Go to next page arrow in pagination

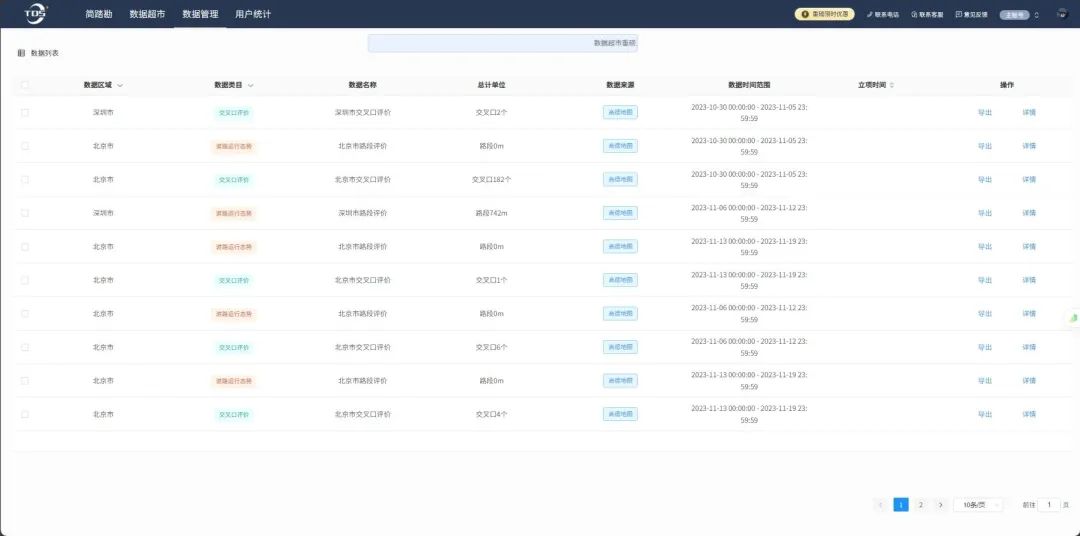(x=940, y=505)
